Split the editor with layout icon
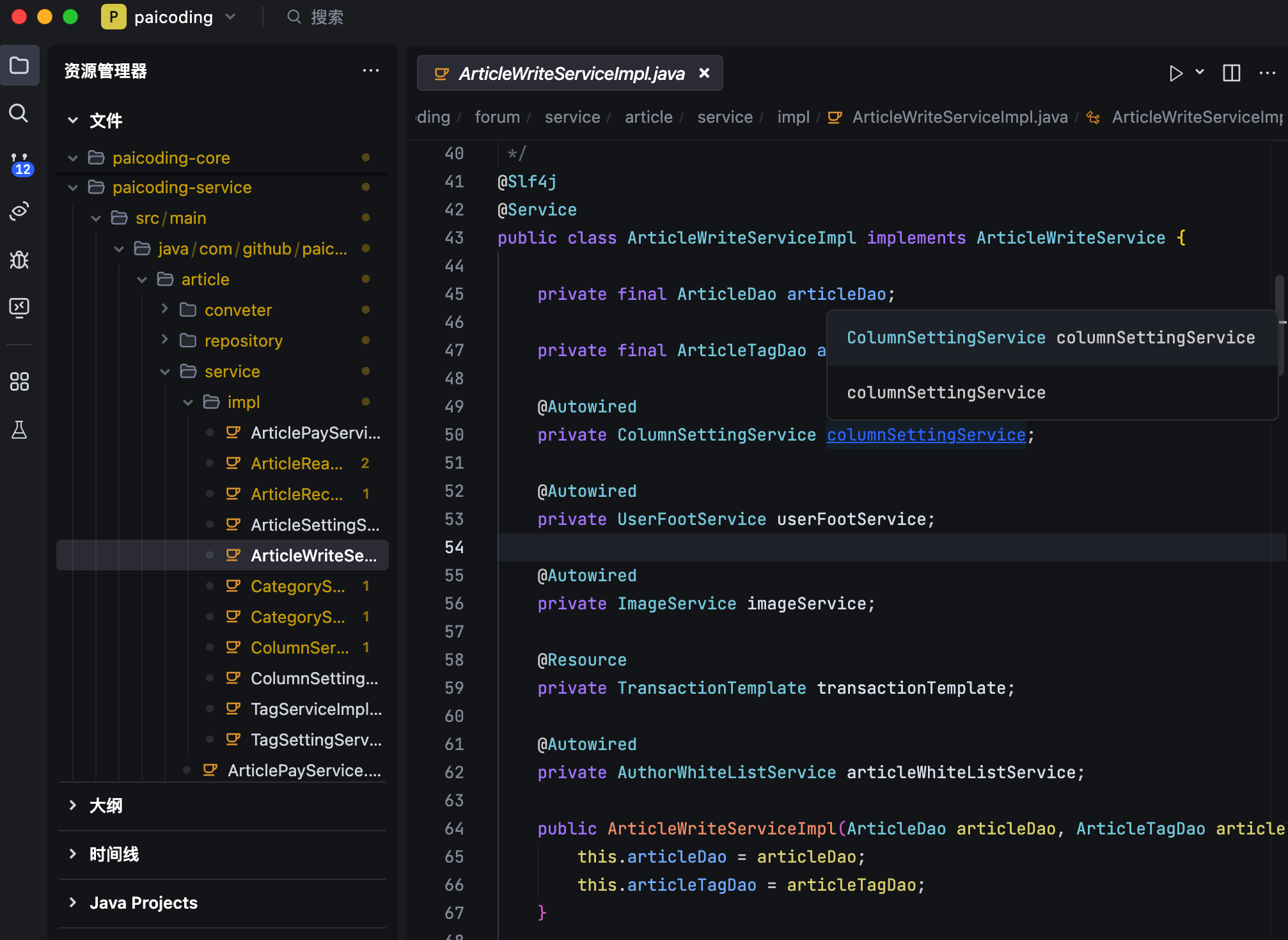The width and height of the screenshot is (1288, 940). click(1231, 74)
